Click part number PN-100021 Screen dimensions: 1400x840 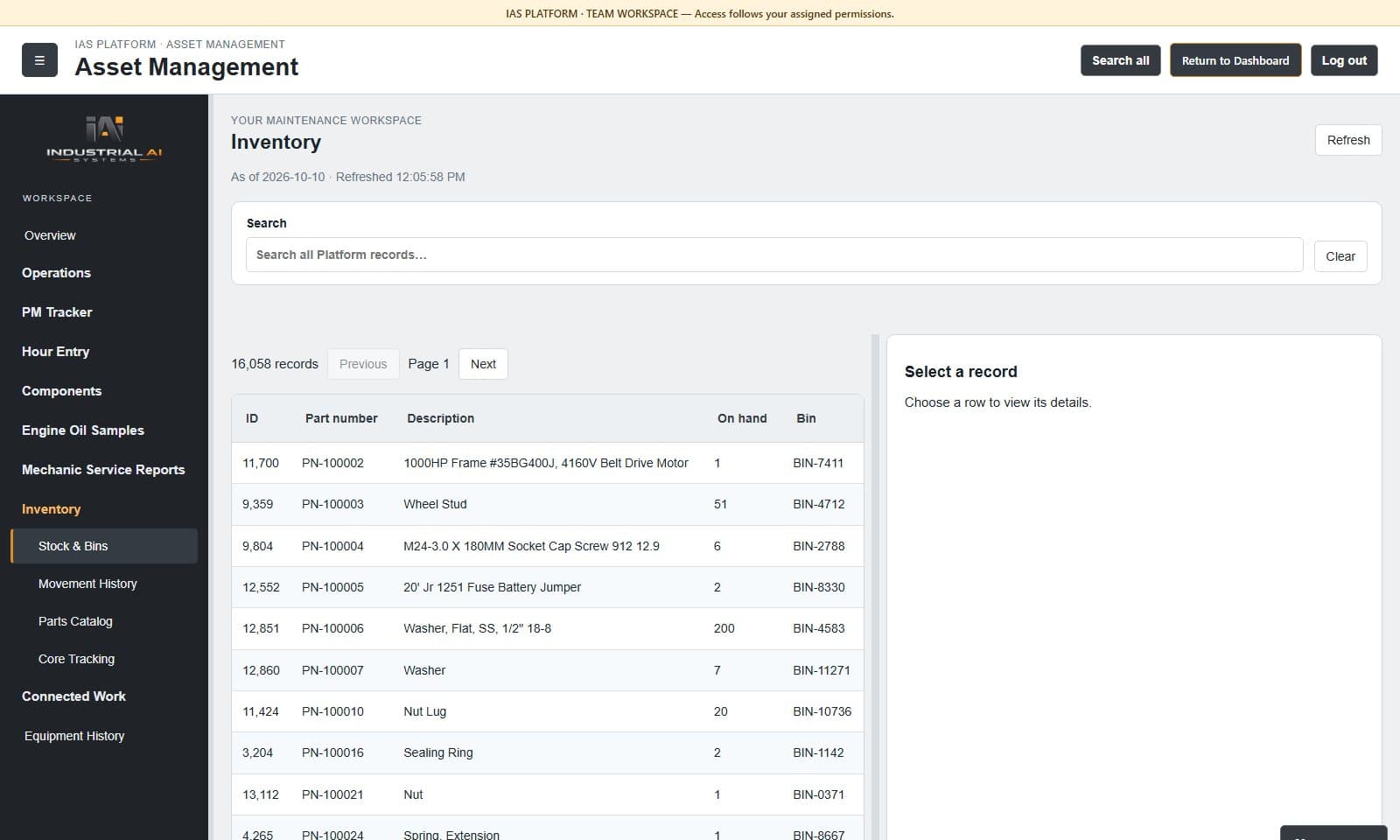tap(332, 794)
